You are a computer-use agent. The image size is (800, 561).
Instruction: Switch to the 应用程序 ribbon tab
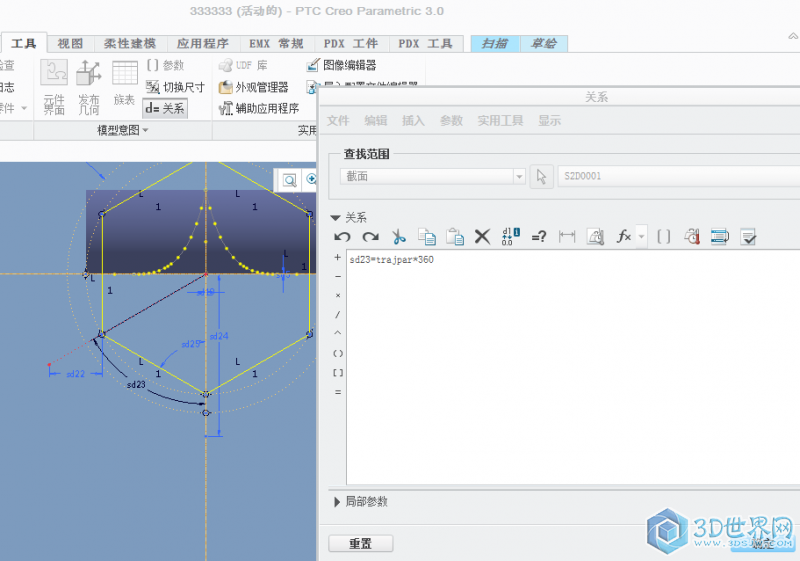203,43
